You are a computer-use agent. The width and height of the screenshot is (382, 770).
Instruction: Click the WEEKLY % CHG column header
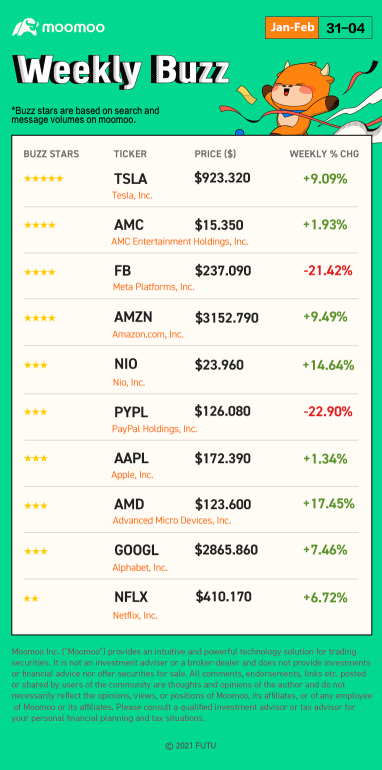pyautogui.click(x=324, y=154)
